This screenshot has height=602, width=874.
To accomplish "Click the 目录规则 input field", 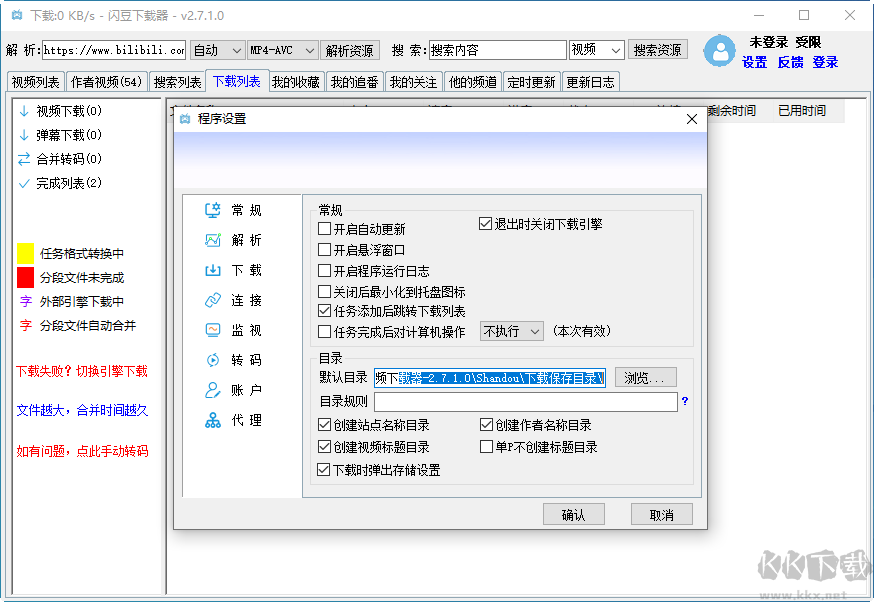I will pos(526,401).
